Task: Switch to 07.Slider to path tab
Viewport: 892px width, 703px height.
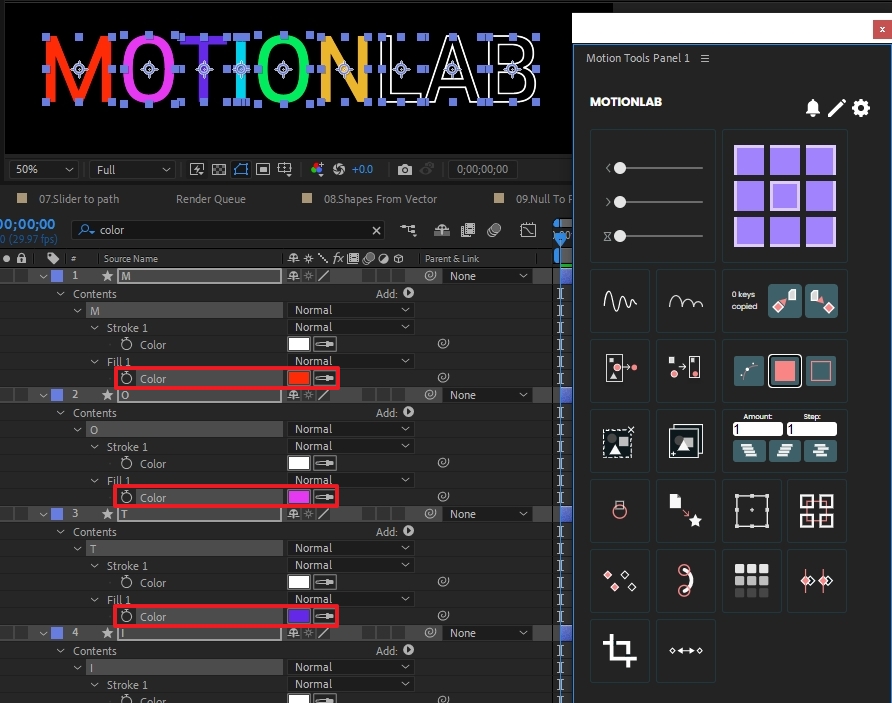Action: pyautogui.click(x=79, y=199)
